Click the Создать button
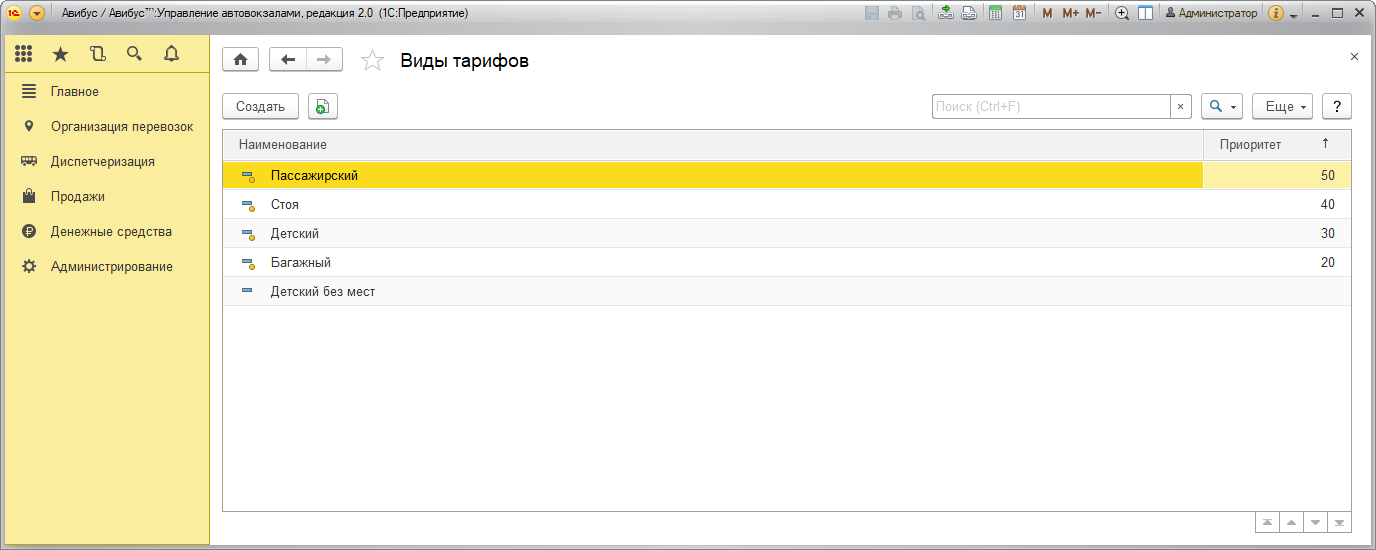 point(260,107)
